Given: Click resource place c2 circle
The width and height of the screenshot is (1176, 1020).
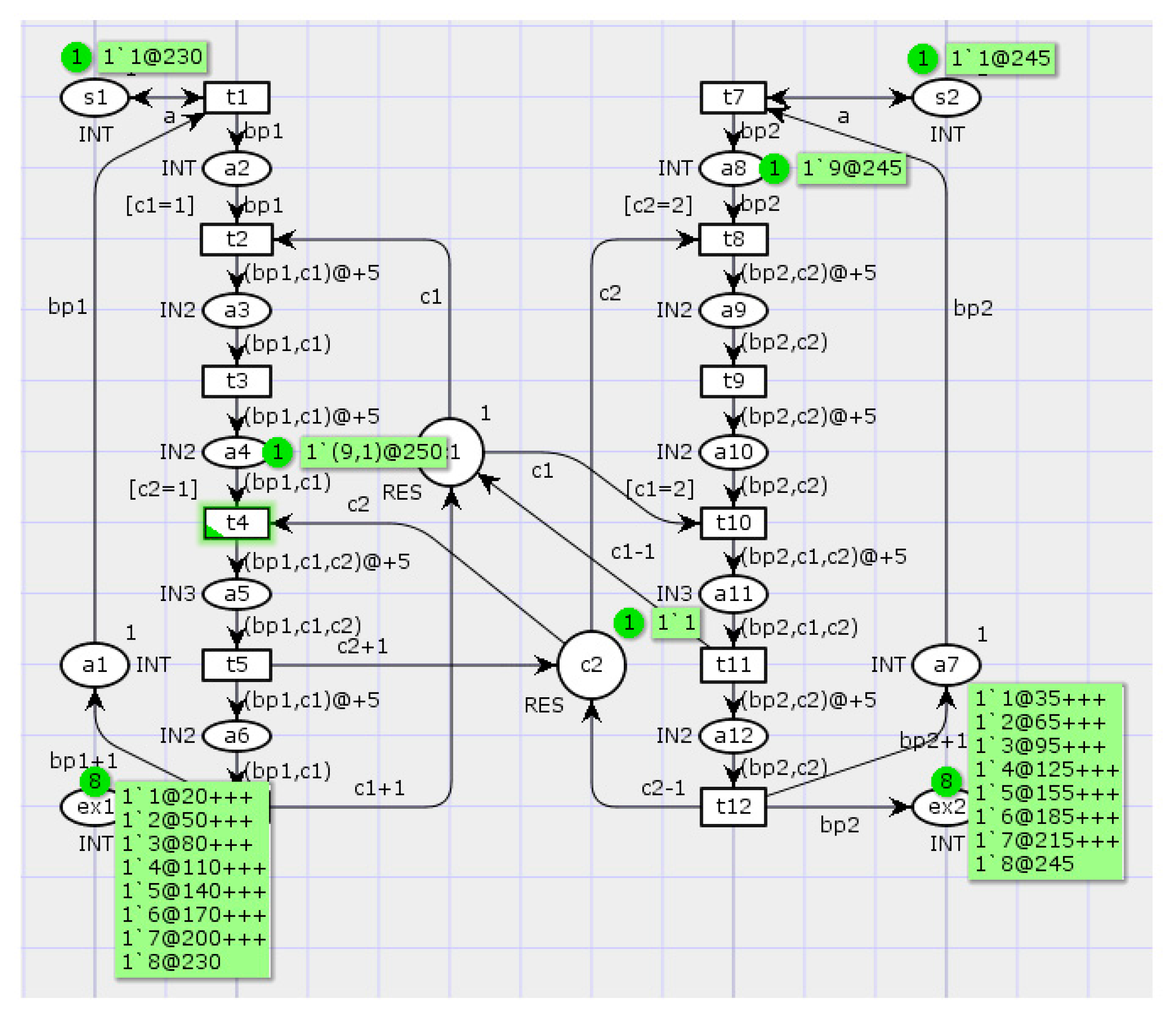Looking at the screenshot, I should click(591, 665).
